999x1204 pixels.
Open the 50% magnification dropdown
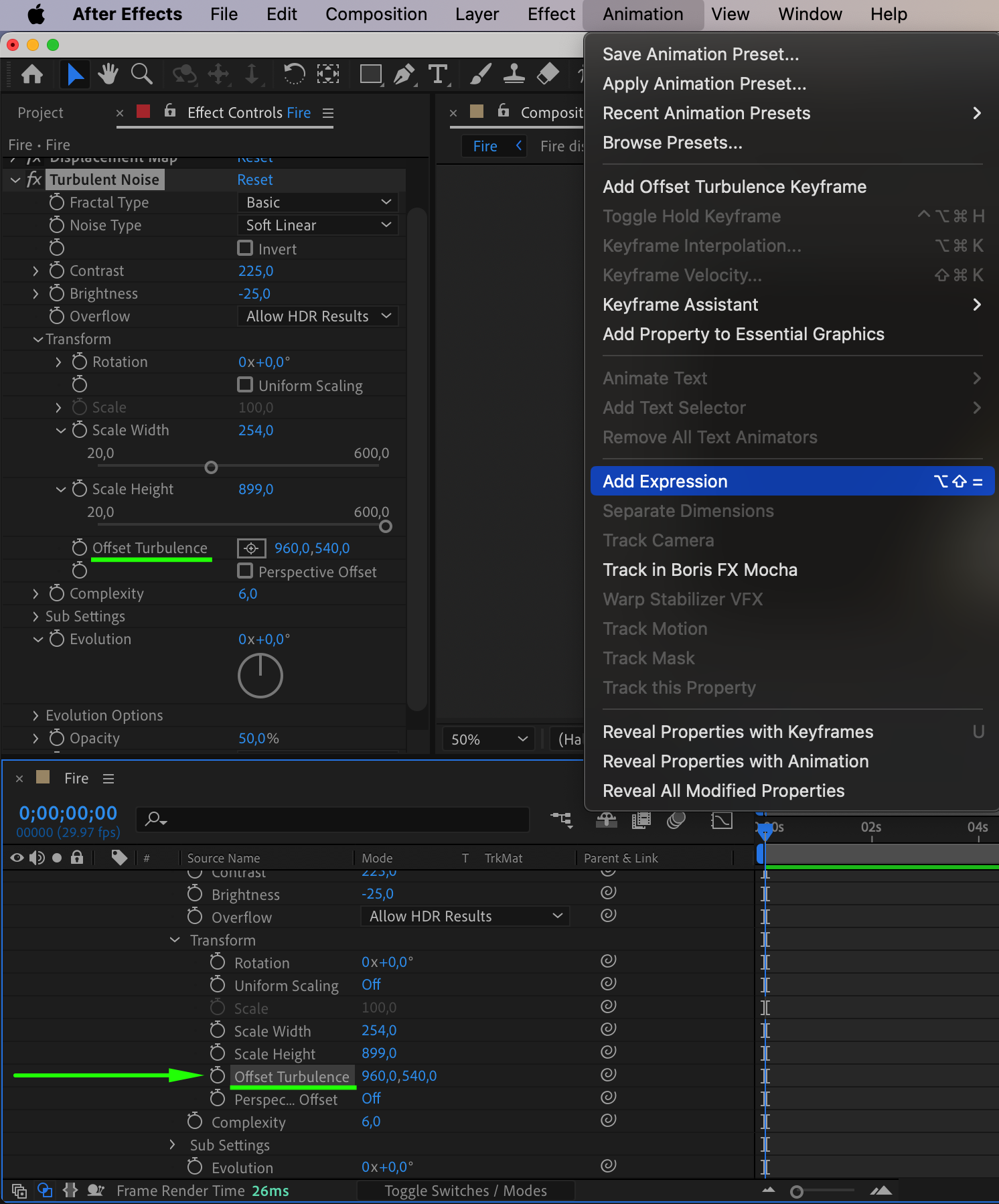pyautogui.click(x=489, y=739)
